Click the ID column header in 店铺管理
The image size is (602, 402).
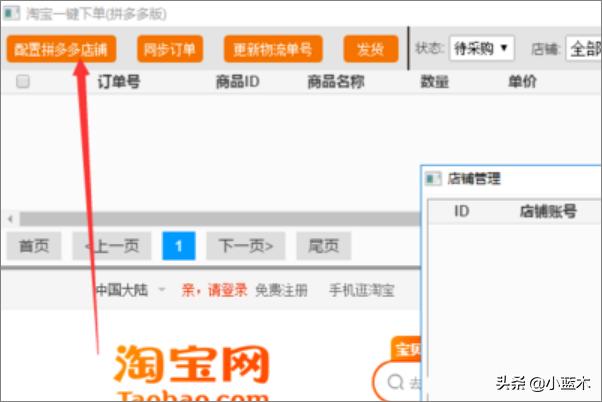pyautogui.click(x=461, y=211)
